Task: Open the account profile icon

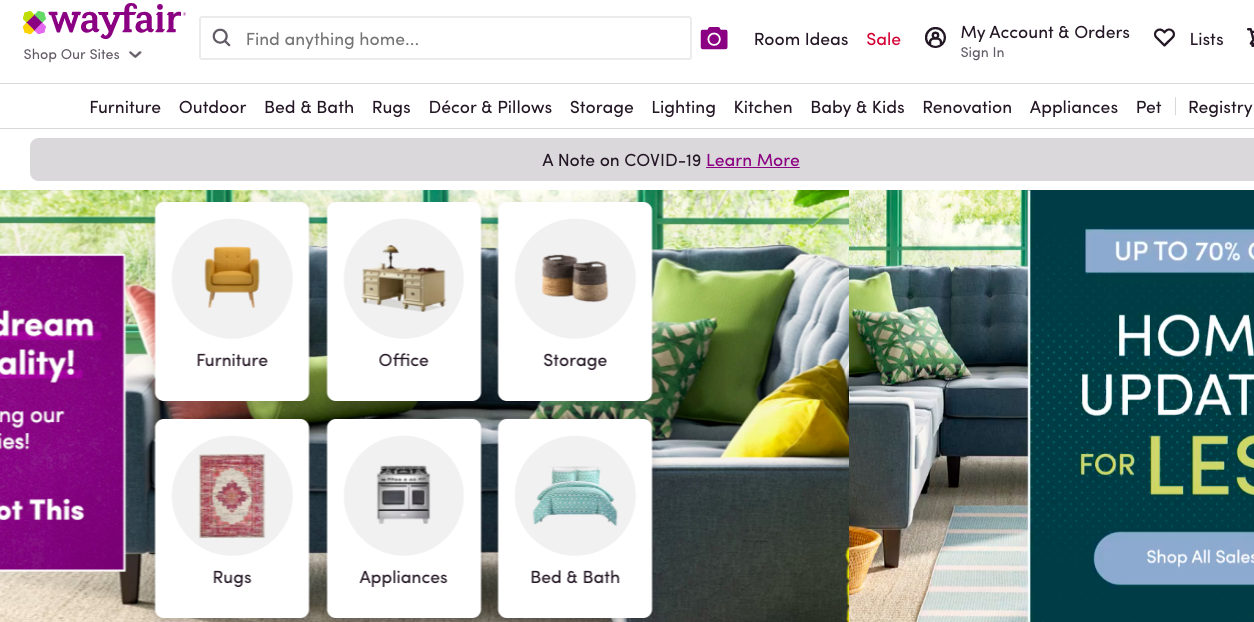Action: (x=935, y=38)
